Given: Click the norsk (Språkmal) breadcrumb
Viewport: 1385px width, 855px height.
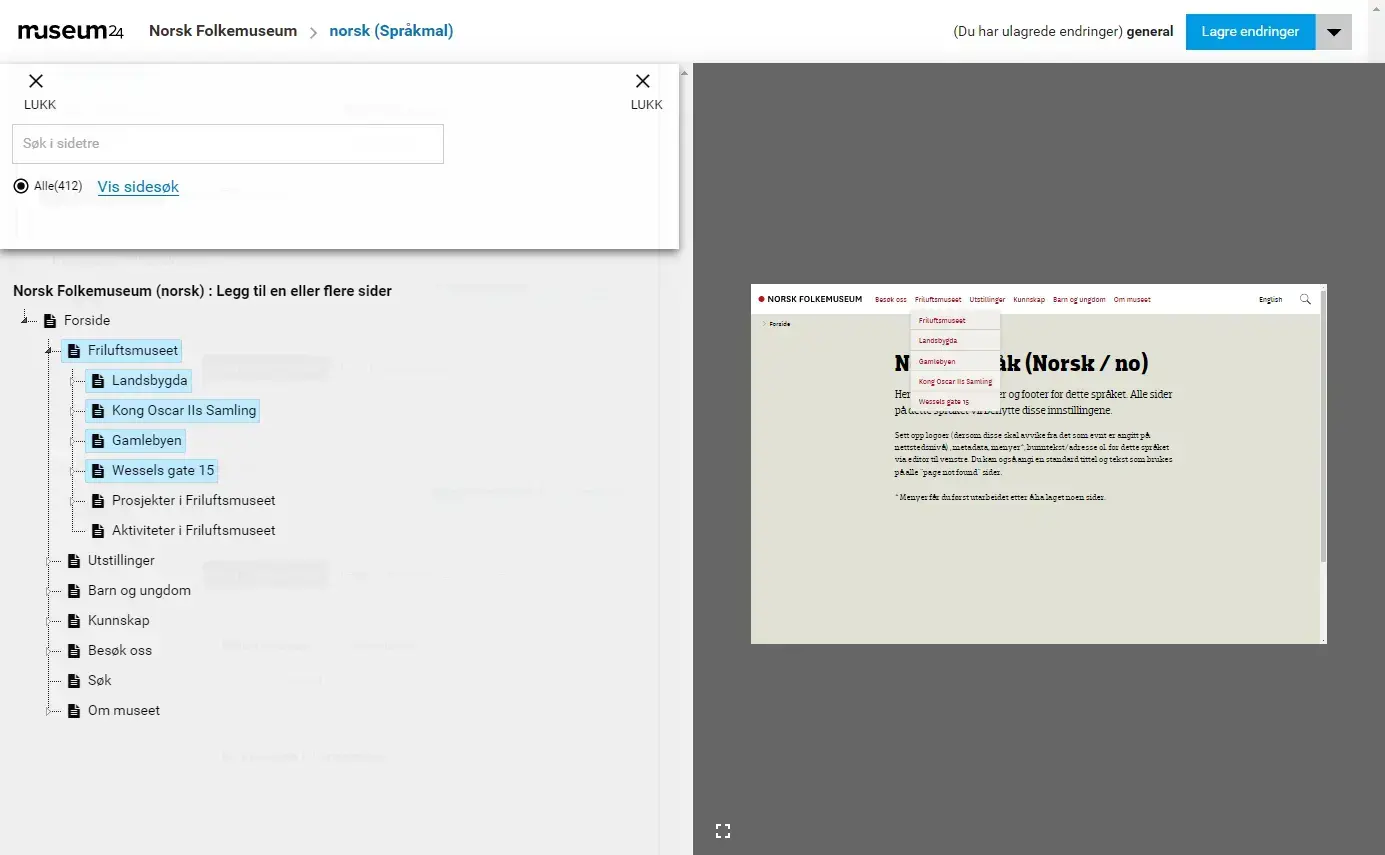Looking at the screenshot, I should tap(391, 31).
